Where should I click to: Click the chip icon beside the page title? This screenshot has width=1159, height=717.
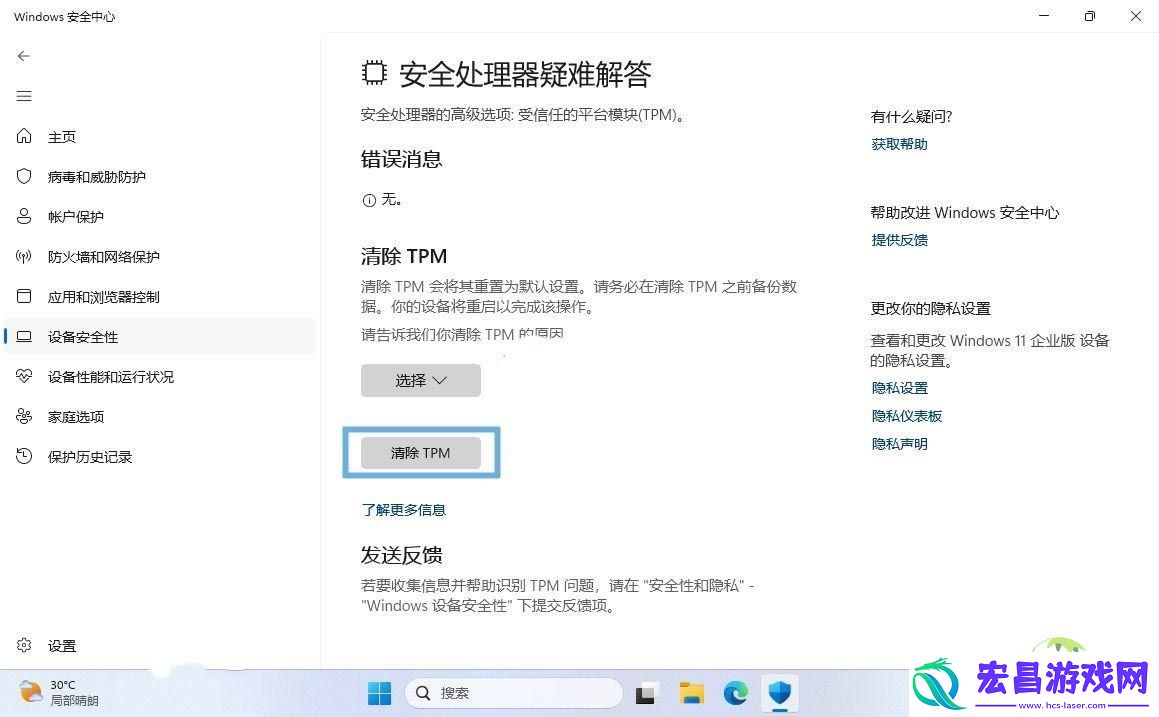click(374, 72)
